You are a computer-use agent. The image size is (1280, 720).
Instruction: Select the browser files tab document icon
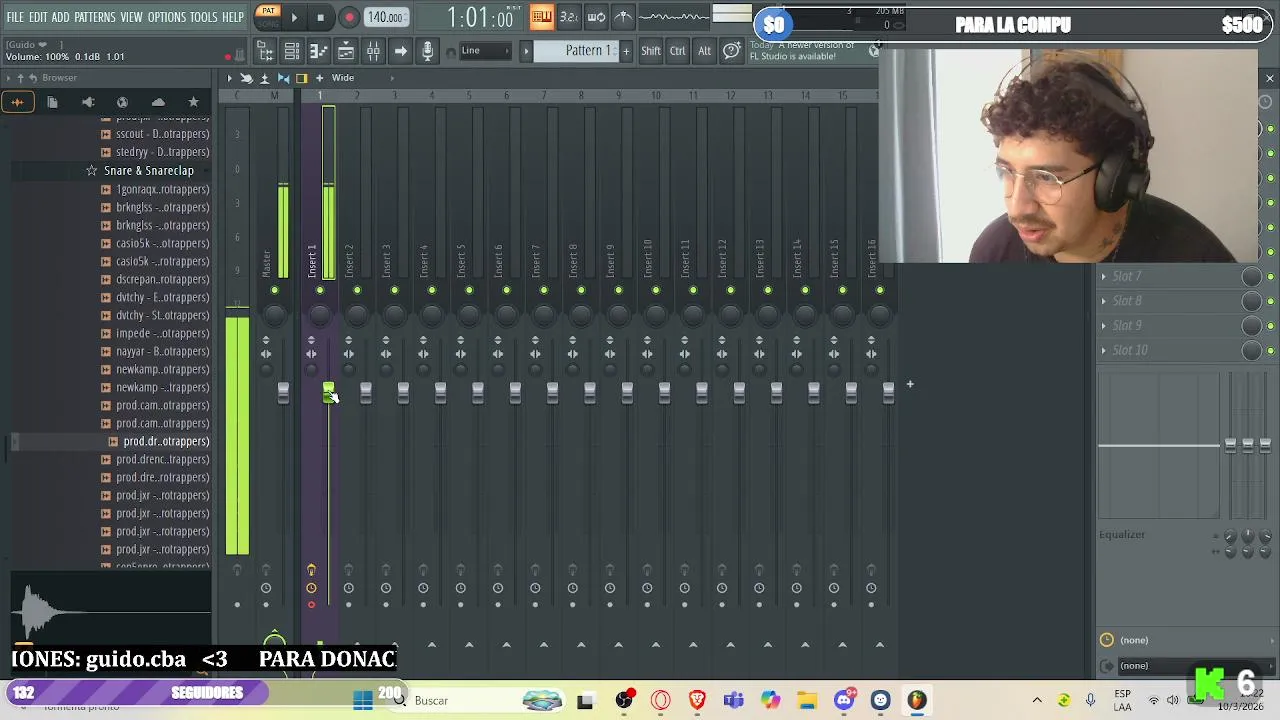(x=52, y=102)
